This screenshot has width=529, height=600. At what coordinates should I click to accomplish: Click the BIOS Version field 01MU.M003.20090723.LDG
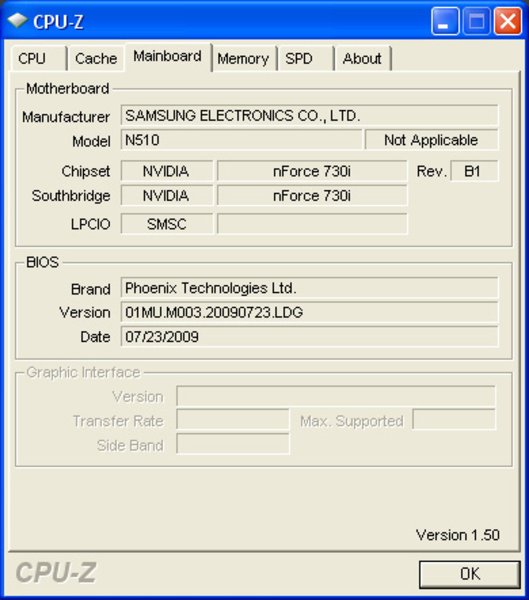click(309, 312)
